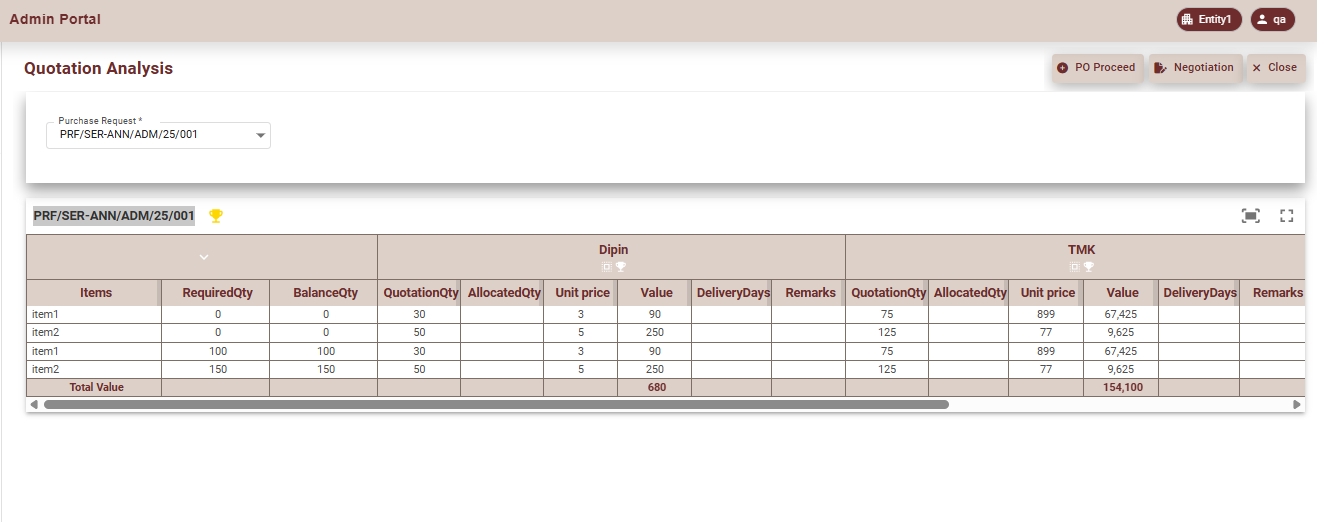
Task: Click the left arrow of the horizontal scrollbar
Action: (x=34, y=405)
